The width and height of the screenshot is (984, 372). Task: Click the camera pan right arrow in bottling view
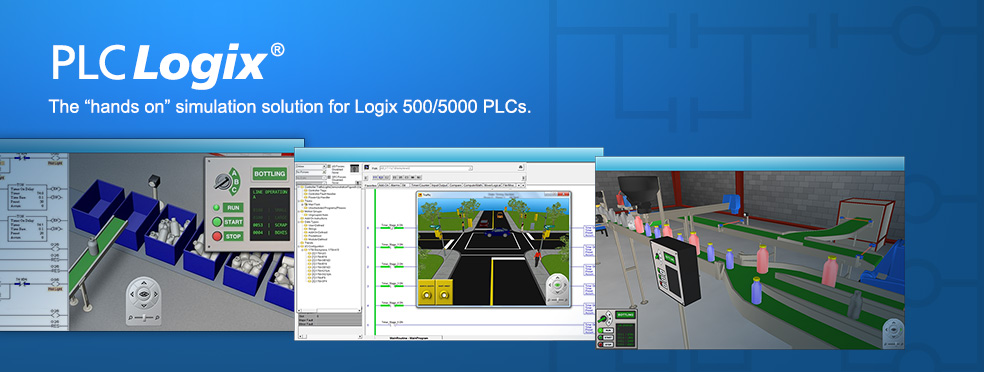(x=156, y=294)
